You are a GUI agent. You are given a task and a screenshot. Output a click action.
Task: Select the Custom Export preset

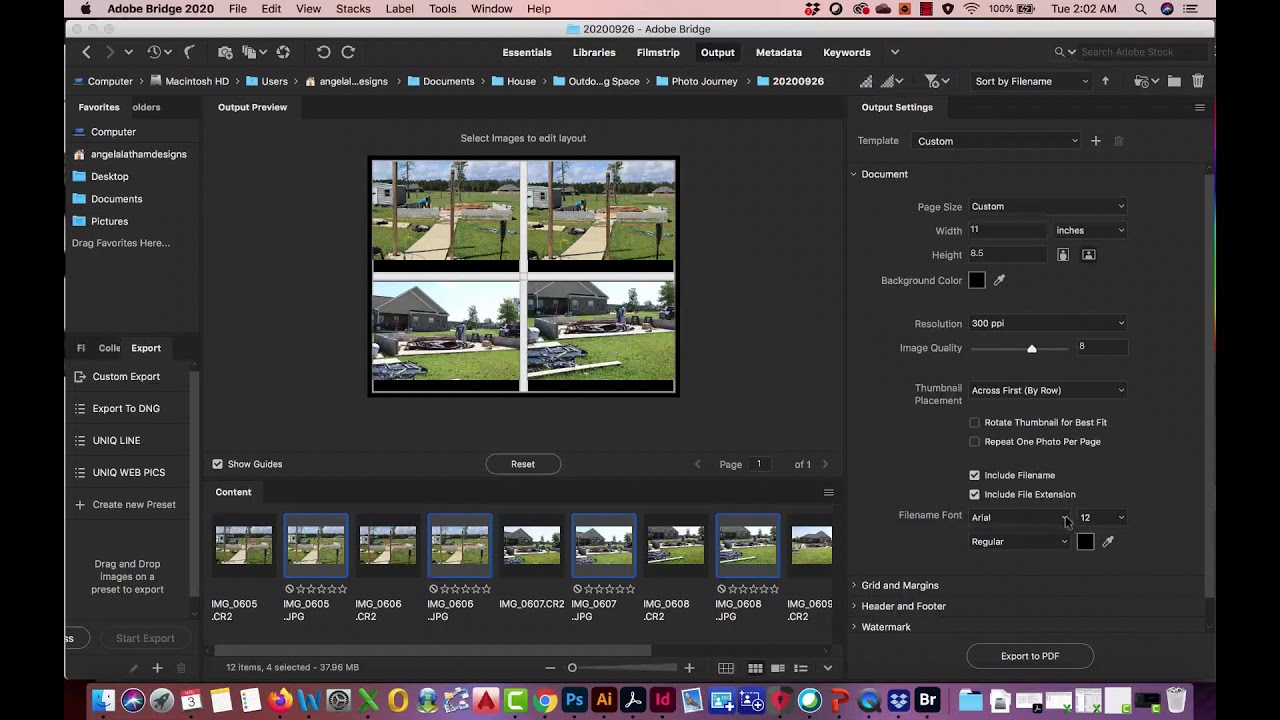coord(126,376)
